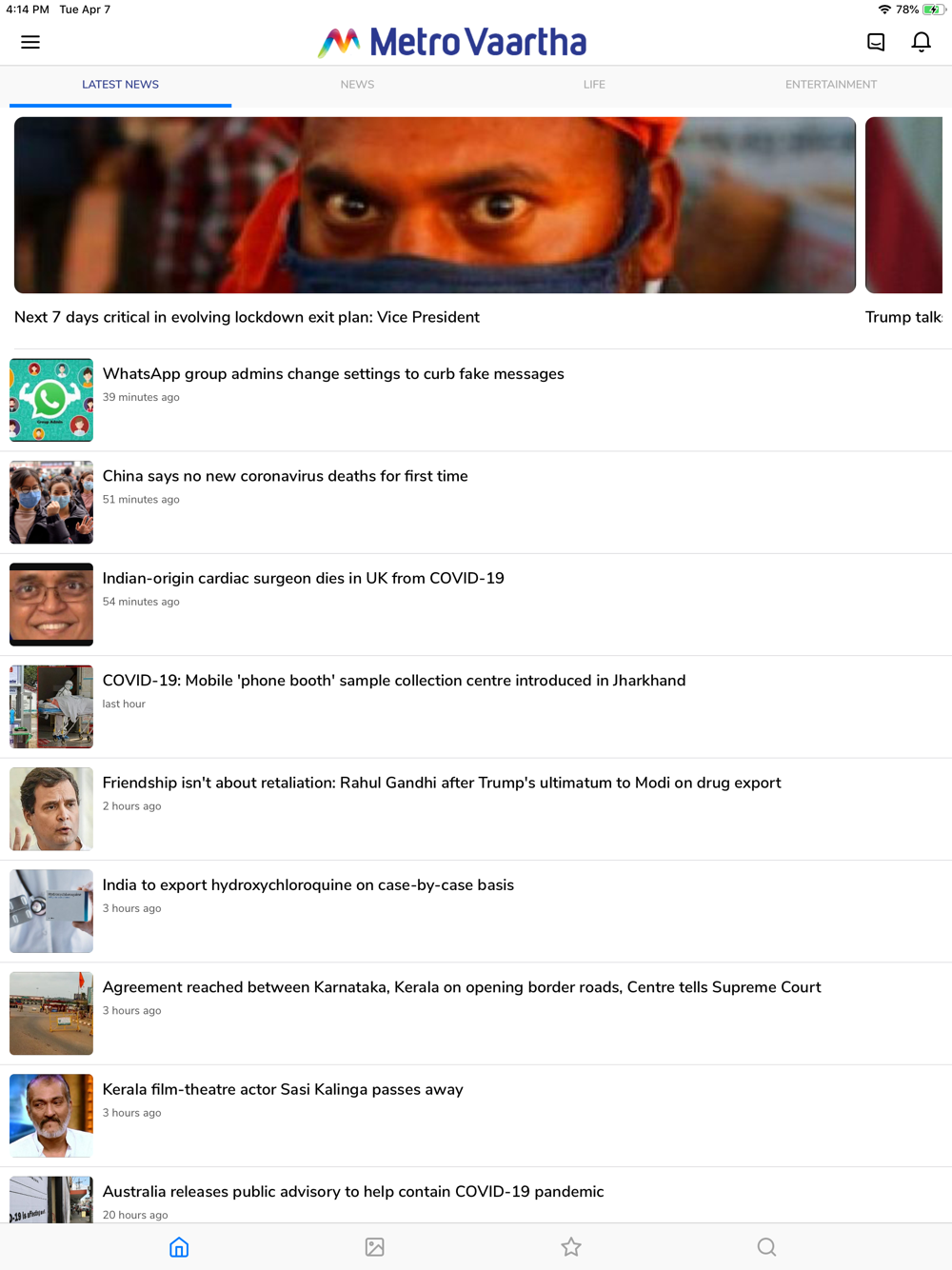This screenshot has width=952, height=1270.
Task: Select the ENTERTAINMENT tab
Action: pos(831,85)
